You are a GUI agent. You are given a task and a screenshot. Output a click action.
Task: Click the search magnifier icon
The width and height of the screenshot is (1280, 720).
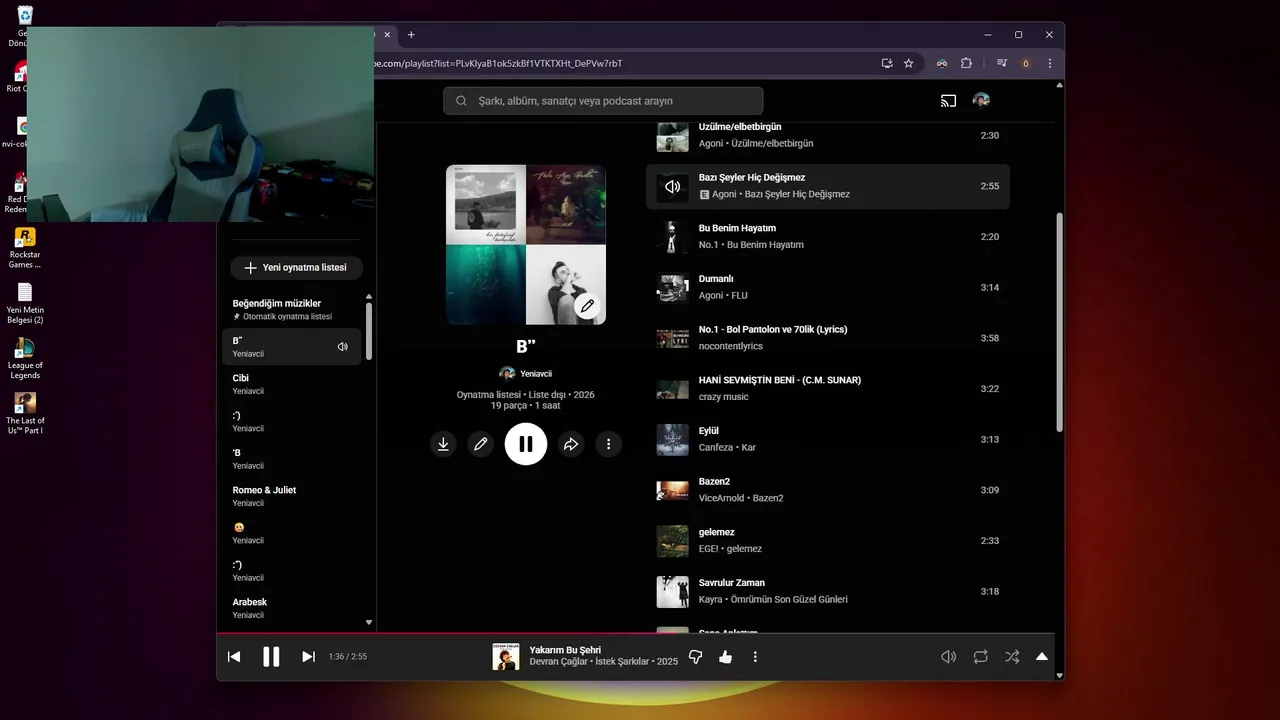pos(461,101)
